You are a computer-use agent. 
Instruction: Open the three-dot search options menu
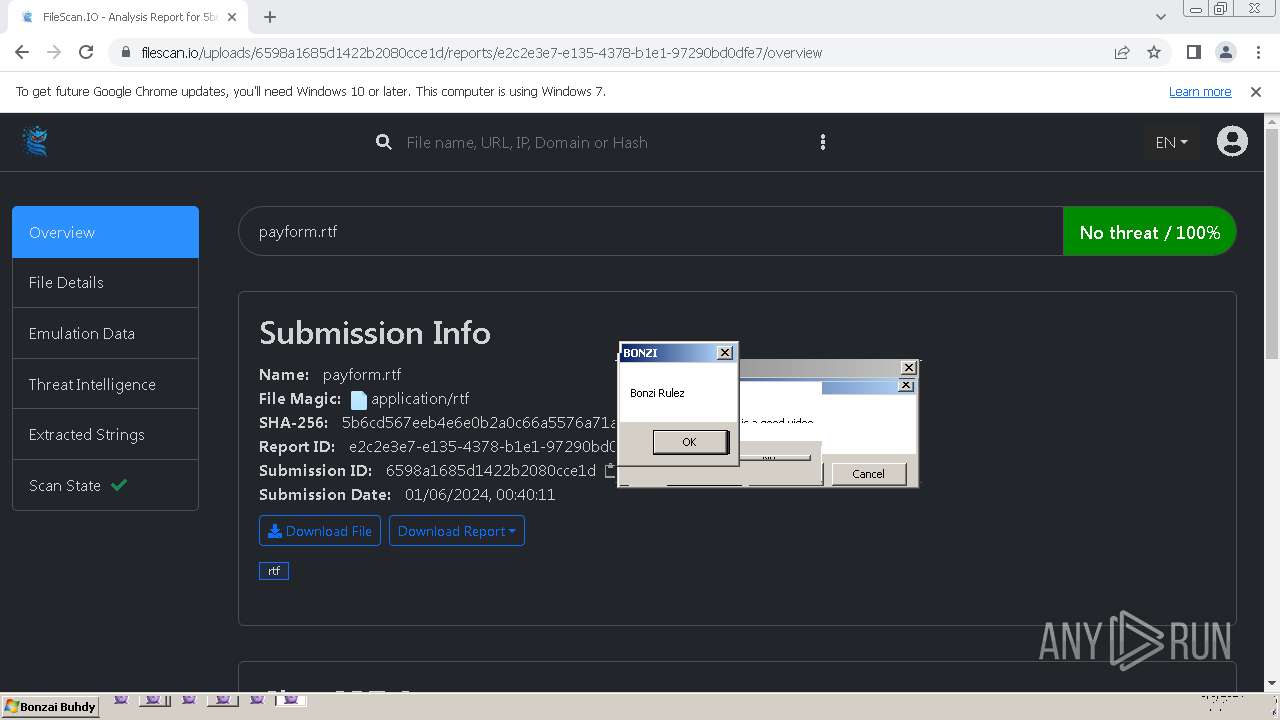(823, 142)
